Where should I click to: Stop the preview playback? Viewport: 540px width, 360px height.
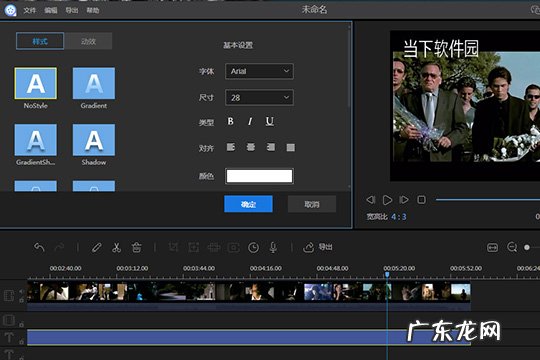pyautogui.click(x=422, y=200)
